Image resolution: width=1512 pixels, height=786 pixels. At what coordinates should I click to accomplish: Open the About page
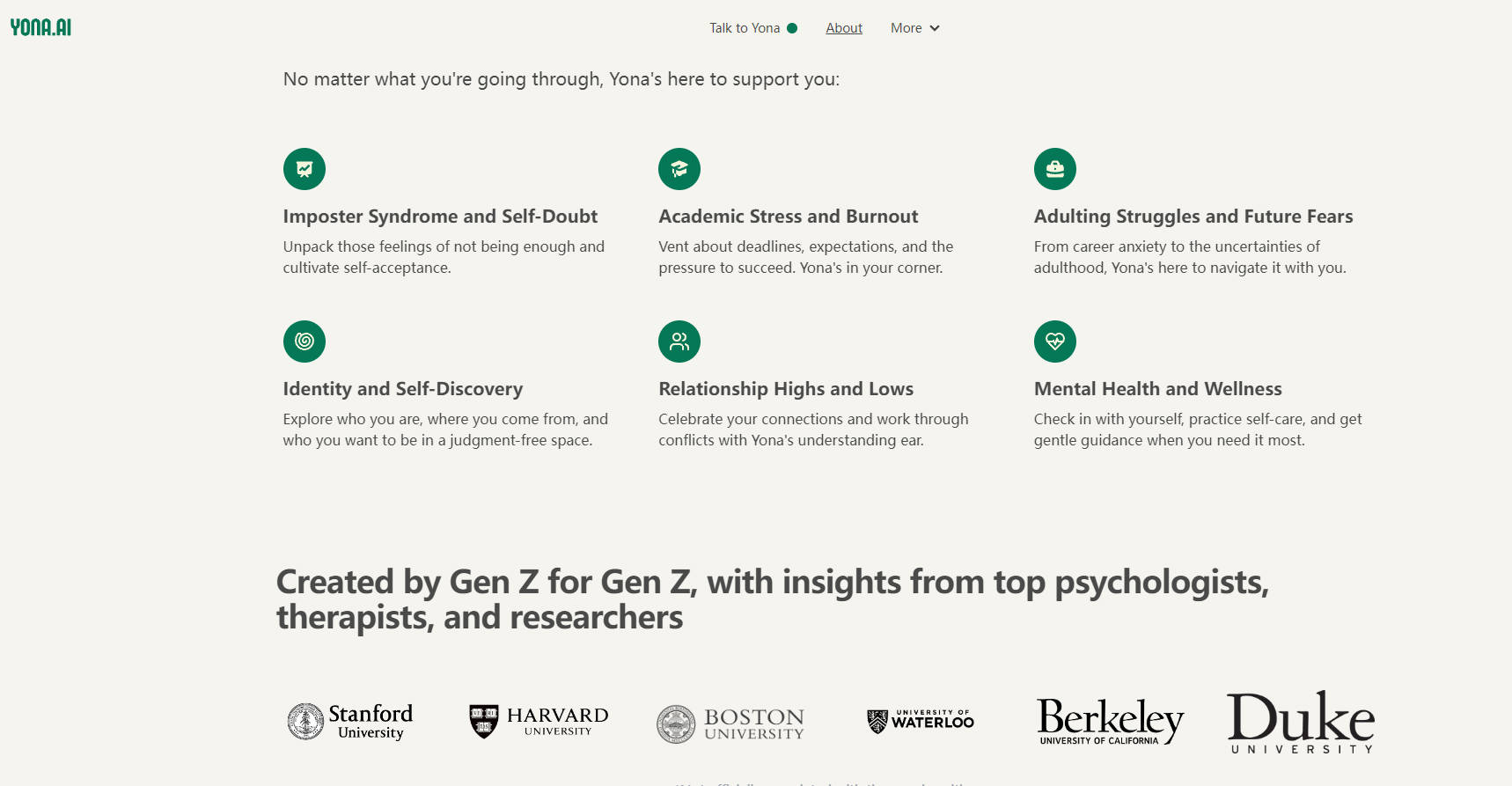coord(844,28)
